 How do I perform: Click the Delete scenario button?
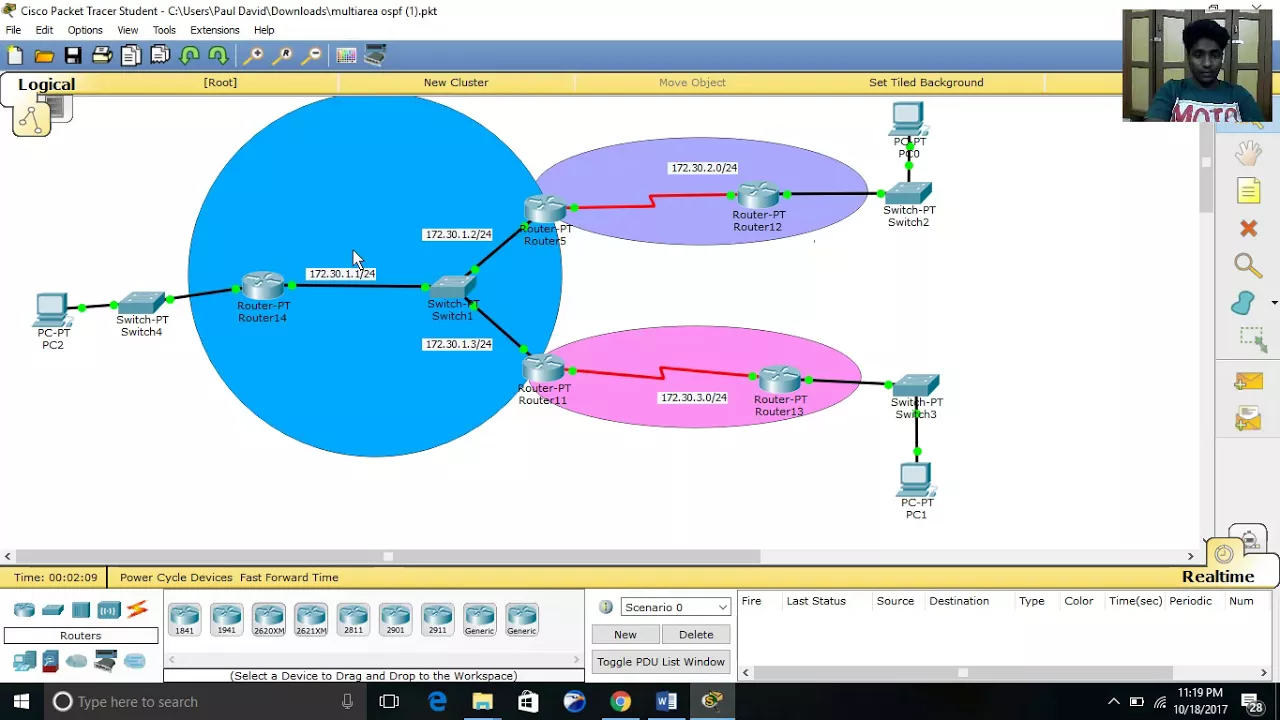pos(696,634)
